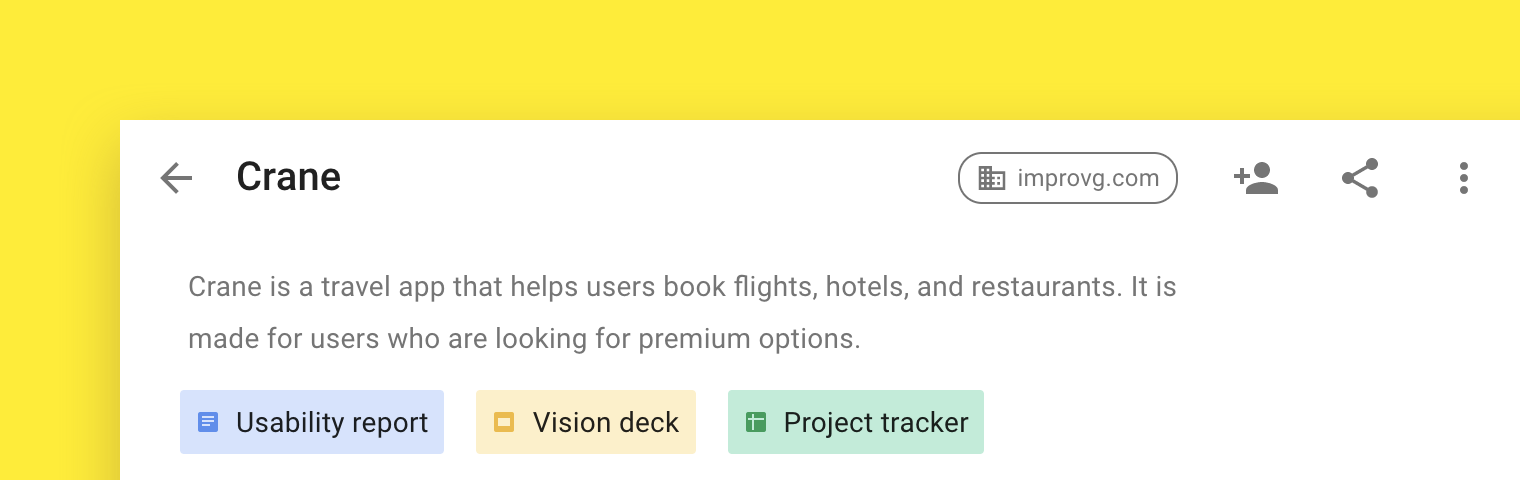Click blank card space right of Project tracker
The image size is (1520, 480).
pos(1250,422)
